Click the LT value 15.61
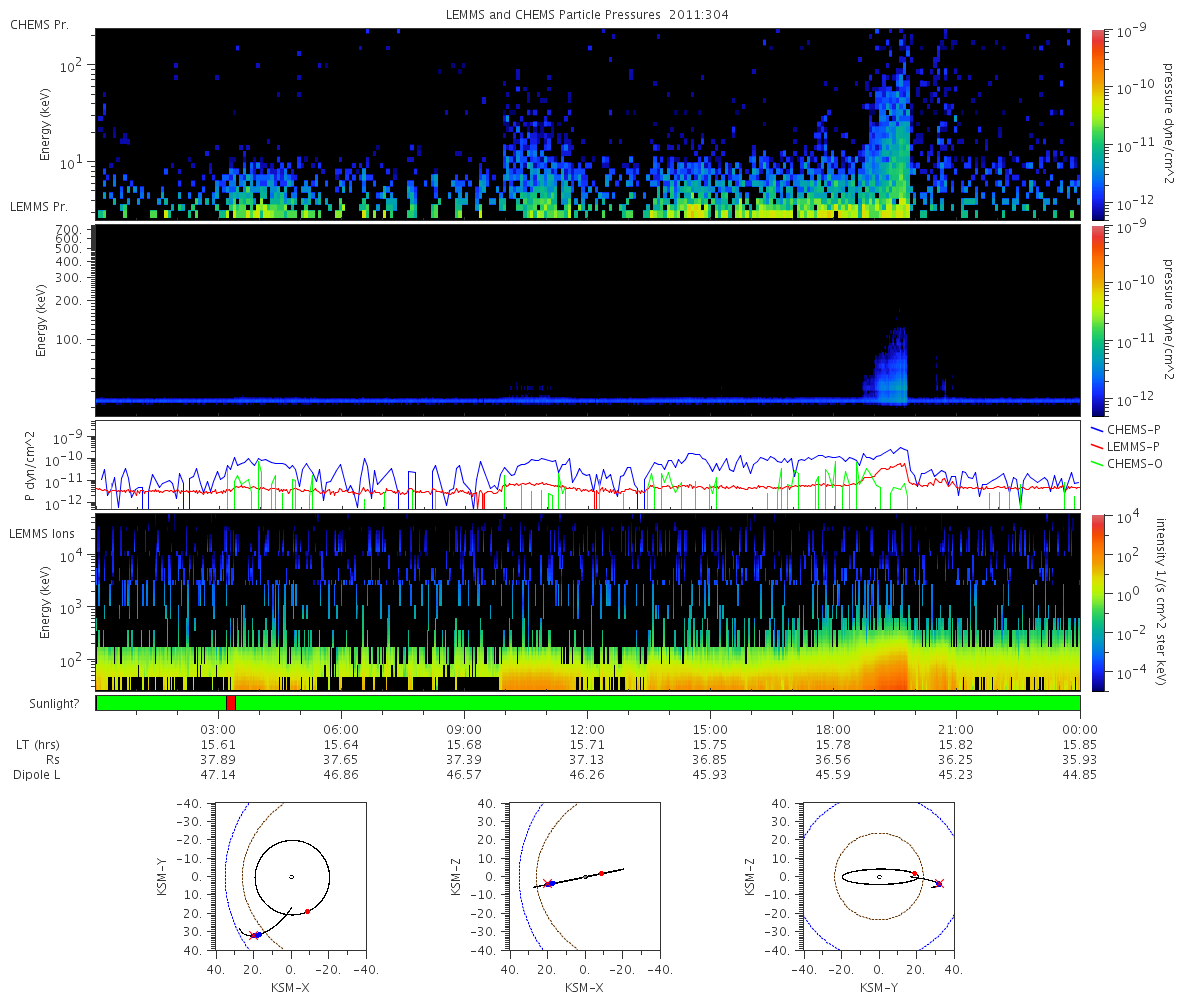The image size is (1200, 1000). pos(218,745)
